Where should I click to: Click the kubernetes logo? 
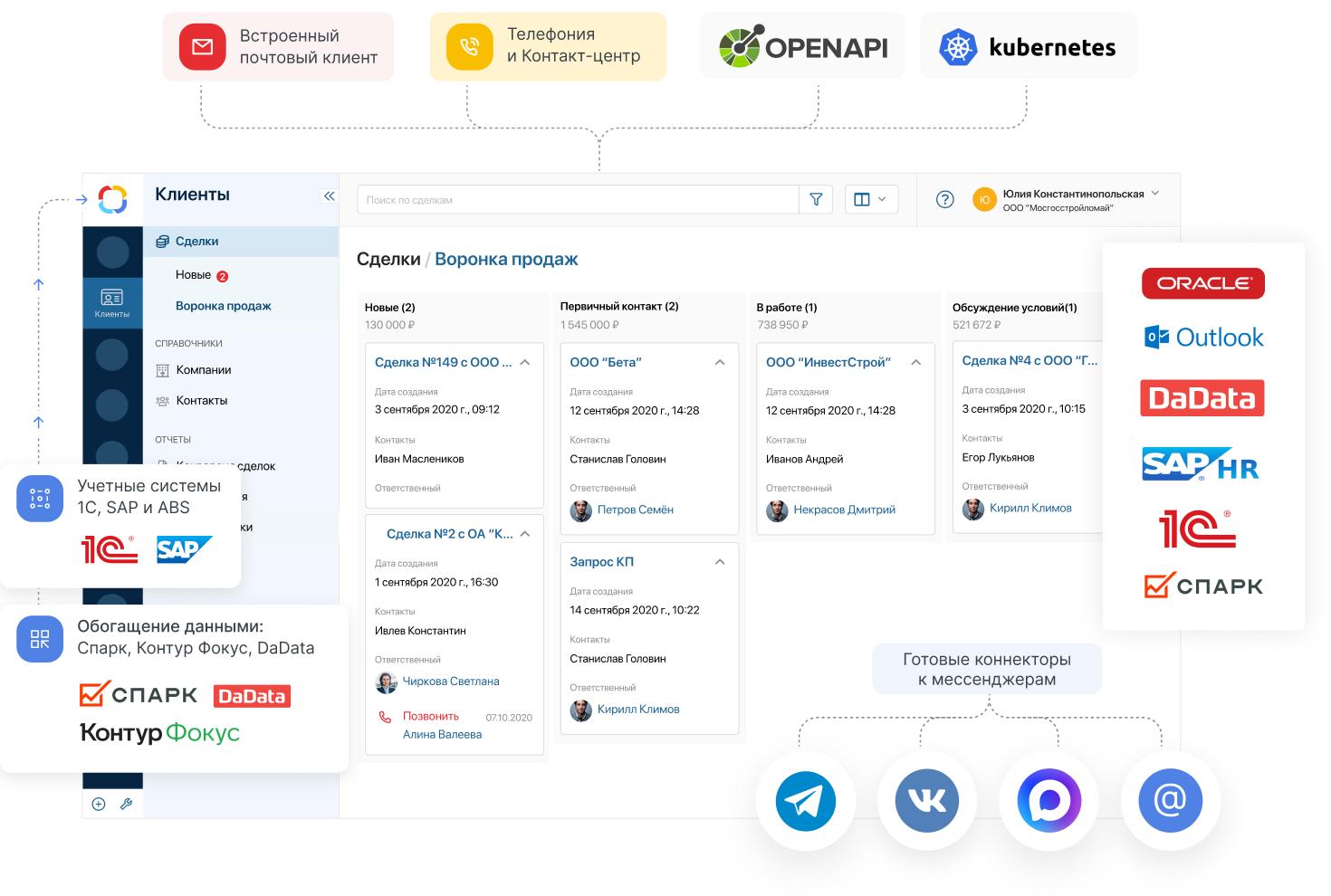tap(1028, 47)
